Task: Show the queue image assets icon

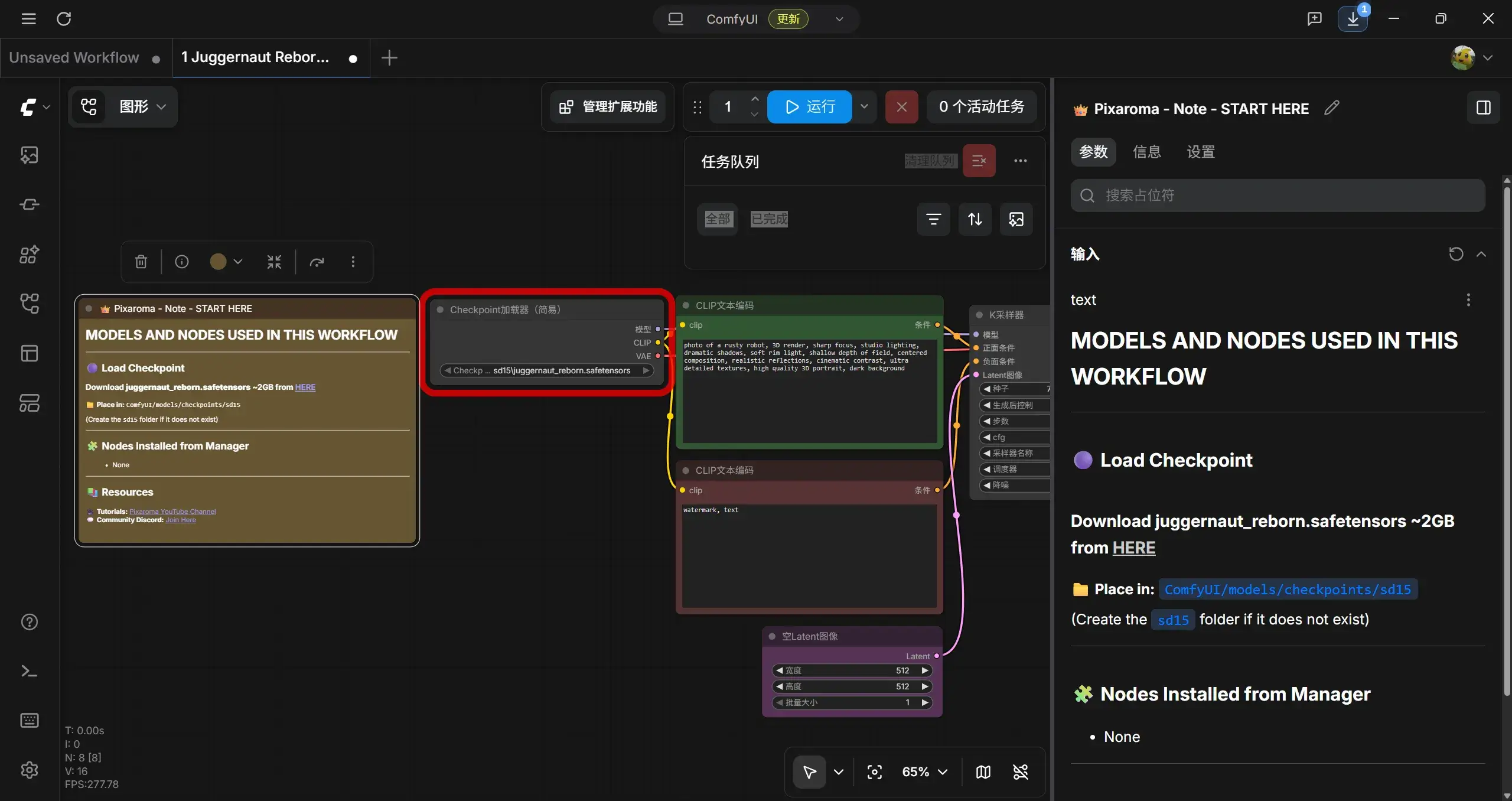Action: (x=1016, y=219)
